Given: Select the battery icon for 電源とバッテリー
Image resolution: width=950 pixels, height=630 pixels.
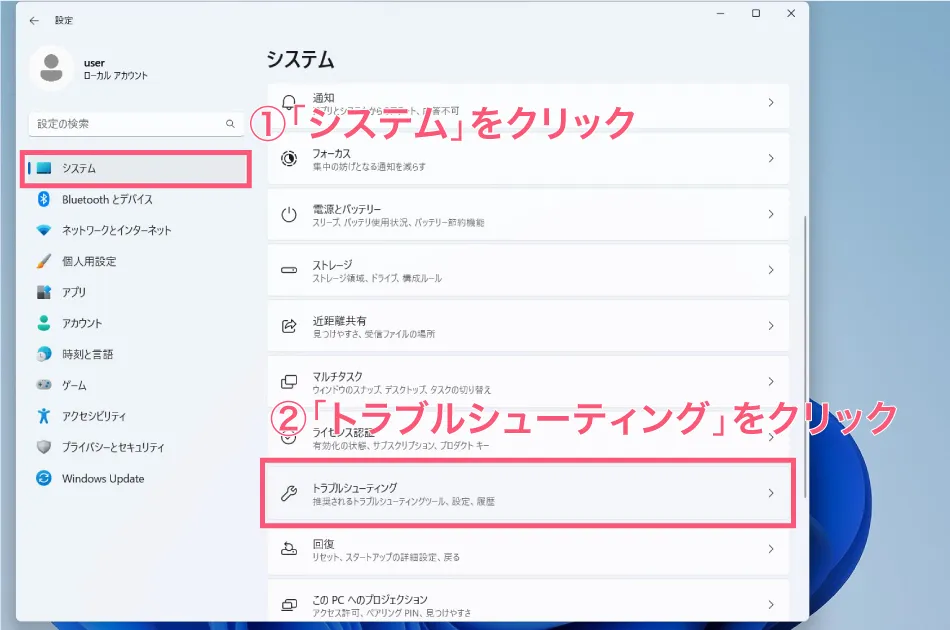Looking at the screenshot, I should click(290, 214).
